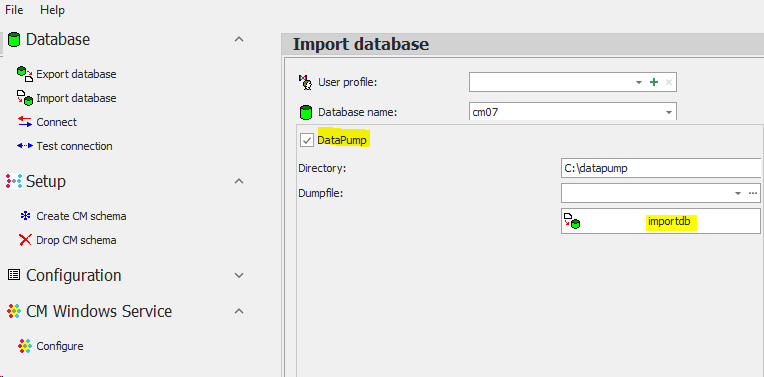Open the Create CM schema link
The height and width of the screenshot is (377, 764).
[x=81, y=216]
